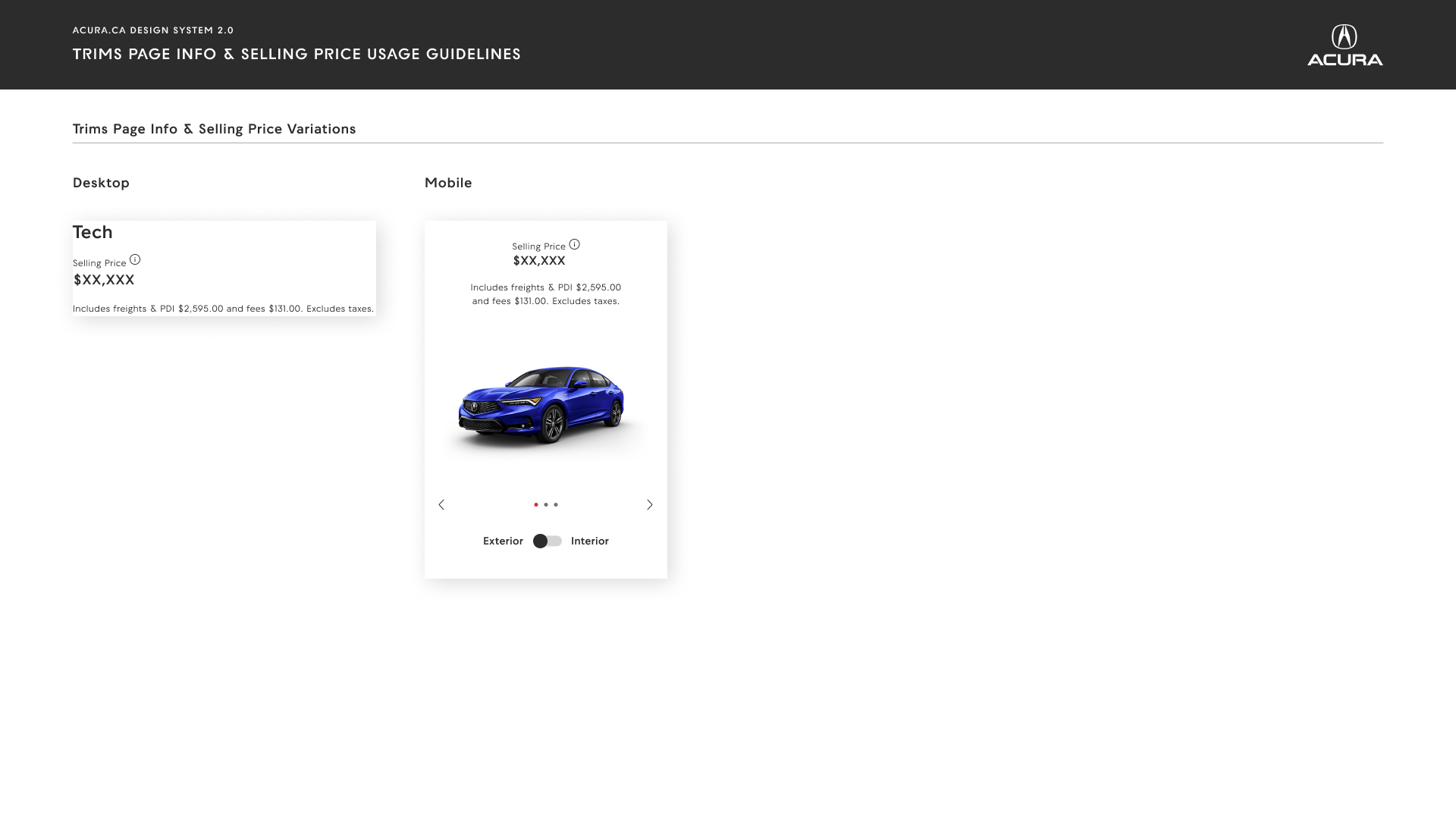Click 'Trims Page Info & Selling Price Variations' heading

point(214,129)
